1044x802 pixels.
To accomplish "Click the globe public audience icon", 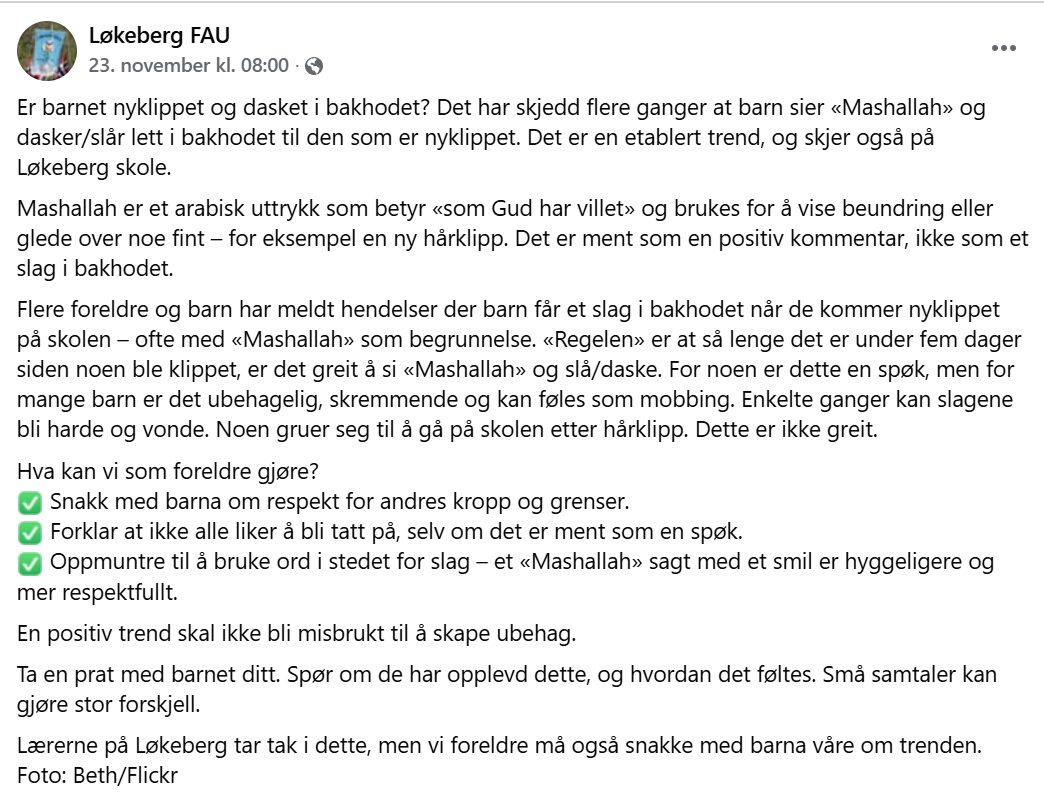I will point(314,66).
